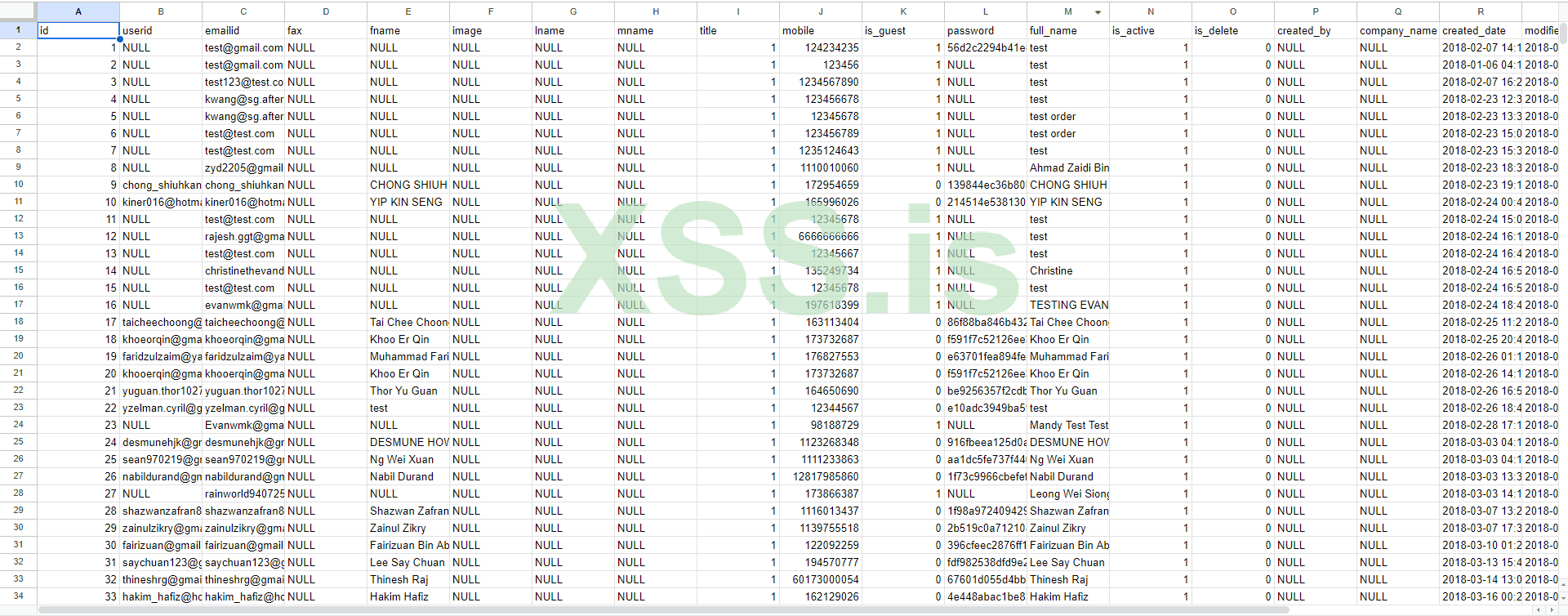The width and height of the screenshot is (1568, 616).
Task: Click cell 'test123@test.co' in emailid column
Action: (243, 82)
